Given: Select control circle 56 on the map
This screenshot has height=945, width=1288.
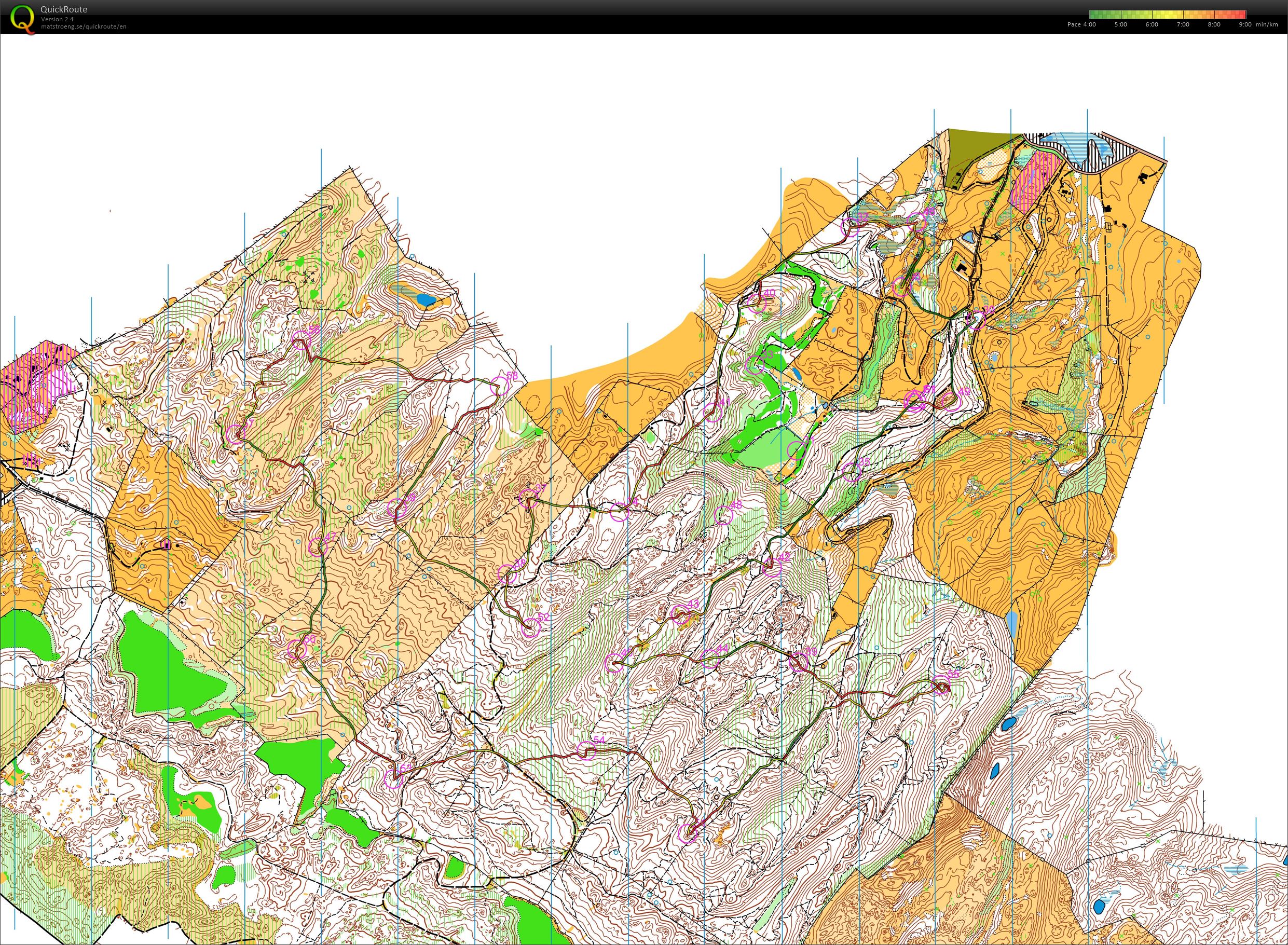Looking at the screenshot, I should (302, 340).
